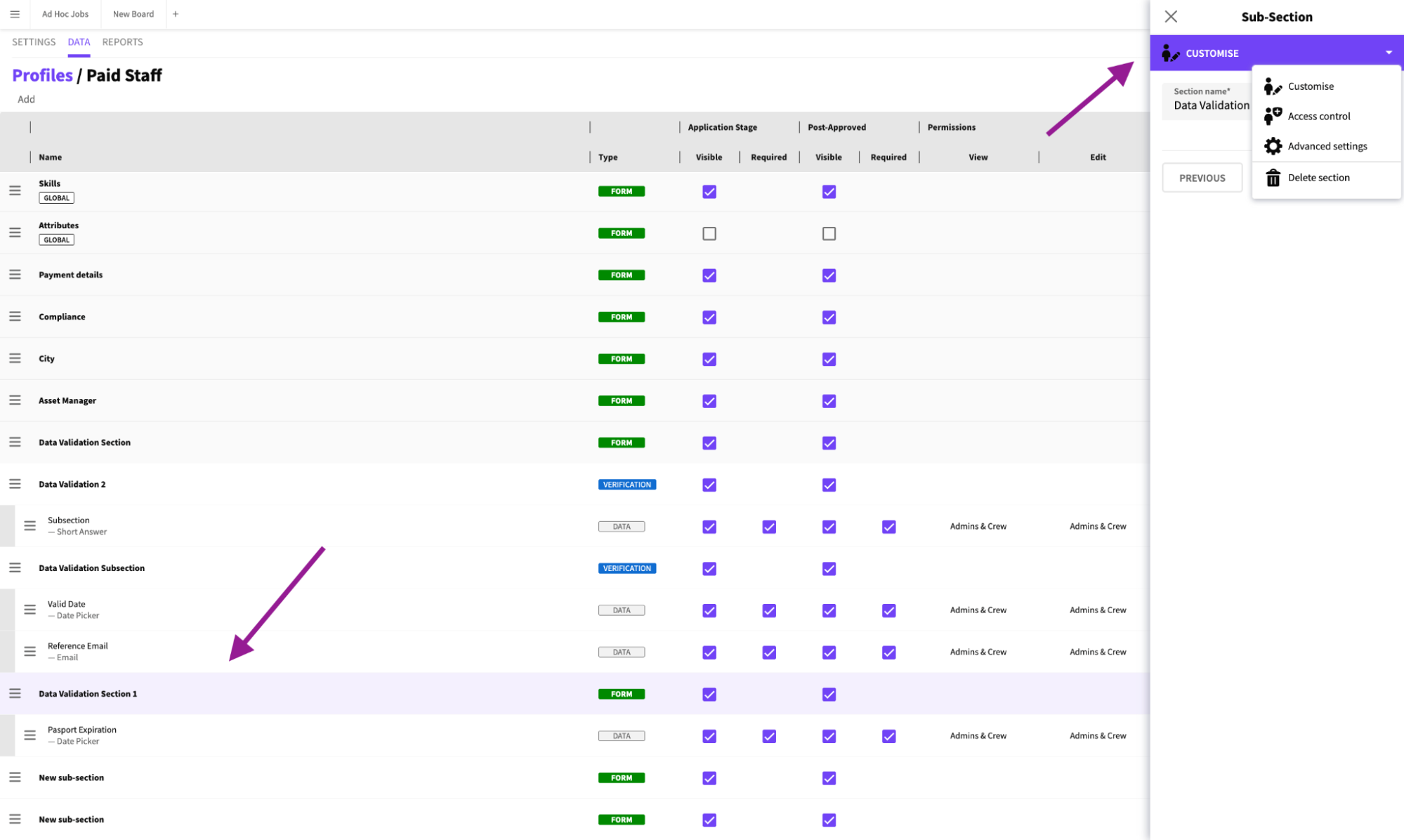The height and width of the screenshot is (840, 1404).
Task: Grab the drag handle for Pasport Expiration row
Action: point(29,735)
